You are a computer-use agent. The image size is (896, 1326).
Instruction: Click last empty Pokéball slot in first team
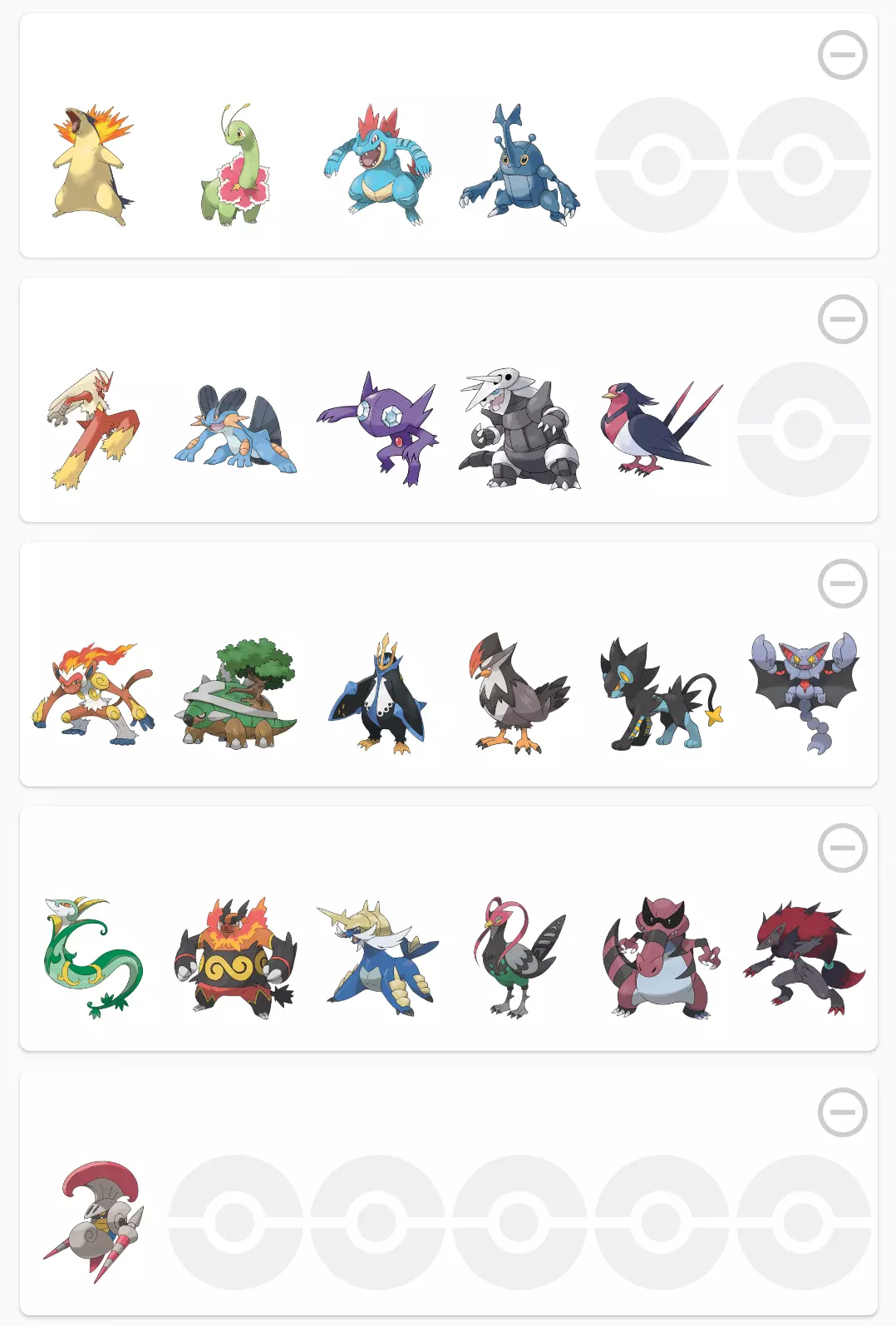(804, 165)
